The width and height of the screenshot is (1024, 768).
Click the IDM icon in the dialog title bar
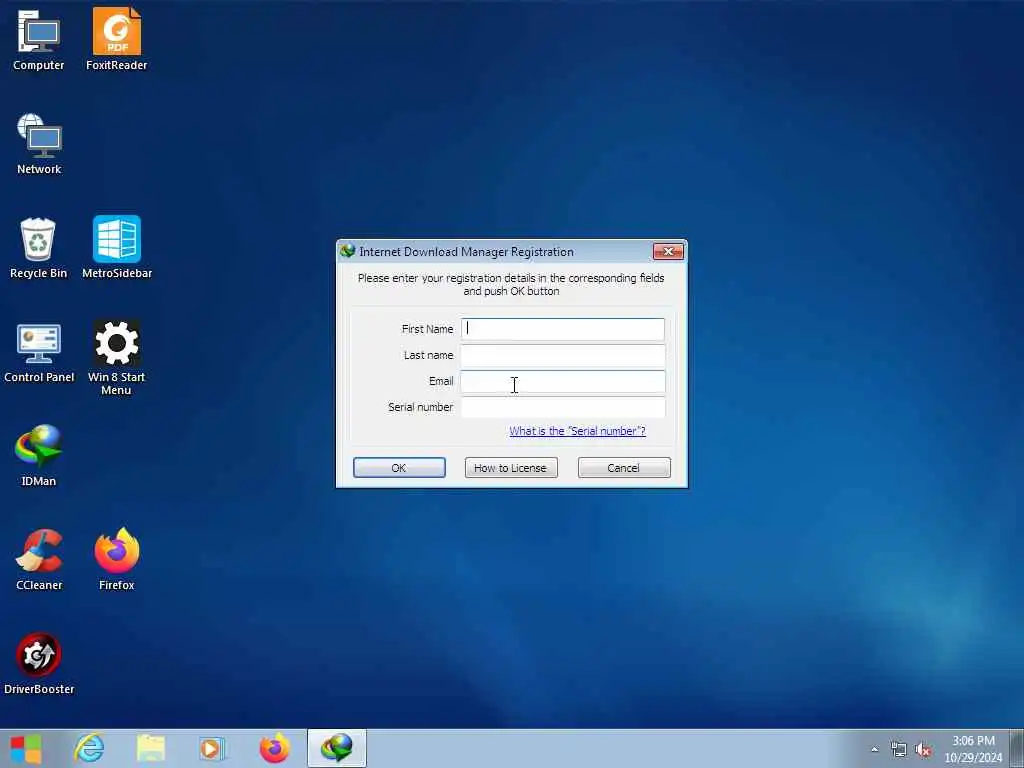click(x=347, y=251)
